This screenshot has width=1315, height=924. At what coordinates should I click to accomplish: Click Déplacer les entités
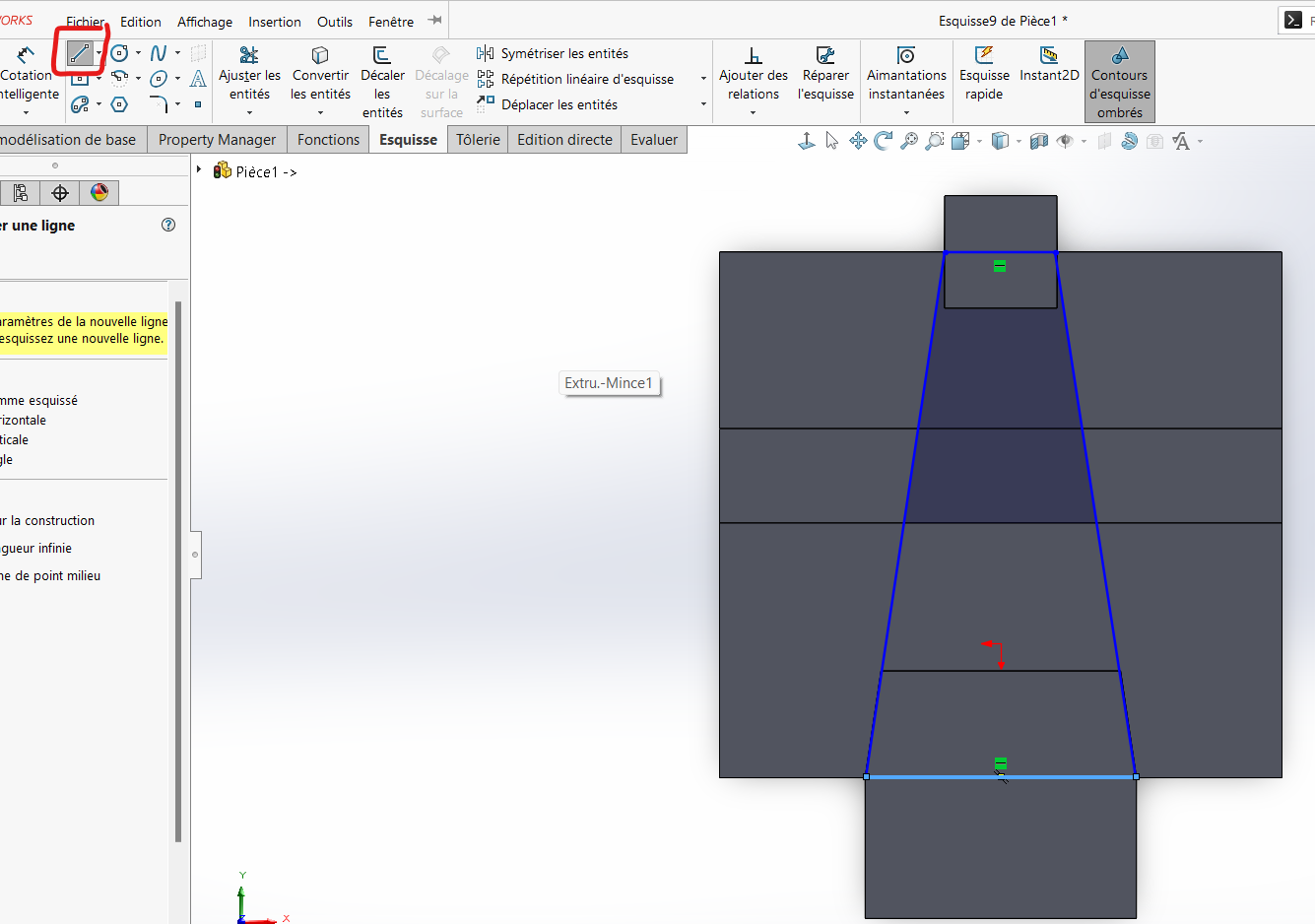click(x=547, y=104)
